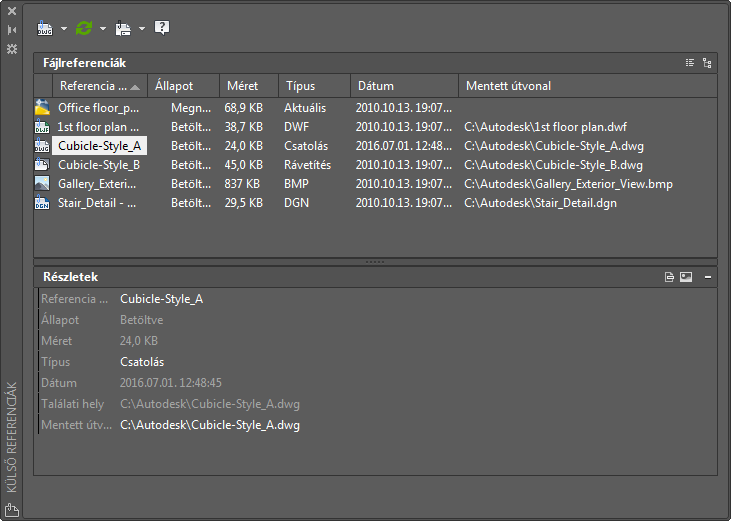Click the Change Path toolbar icon
Screen dimensions: 731x521
click(123, 28)
